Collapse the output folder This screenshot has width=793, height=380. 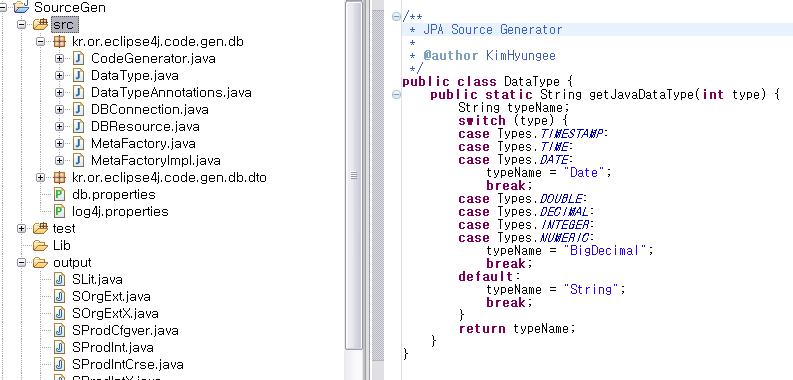pyautogui.click(x=22, y=263)
